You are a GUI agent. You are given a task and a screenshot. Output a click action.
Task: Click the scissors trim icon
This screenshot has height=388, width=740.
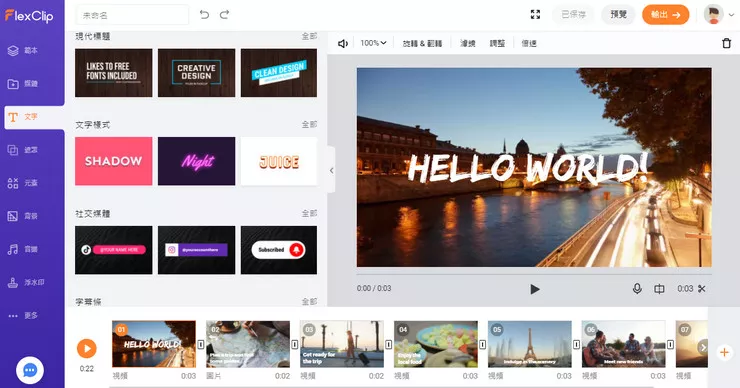pyautogui.click(x=702, y=289)
